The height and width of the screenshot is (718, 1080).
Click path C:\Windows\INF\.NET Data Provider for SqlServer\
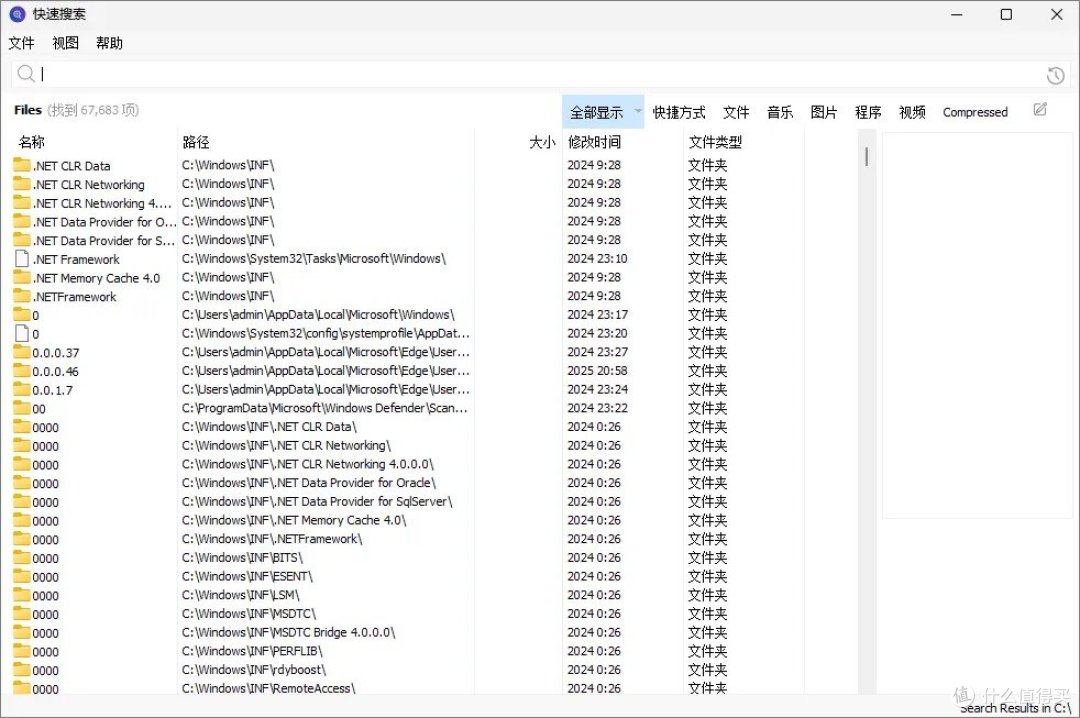pos(318,501)
